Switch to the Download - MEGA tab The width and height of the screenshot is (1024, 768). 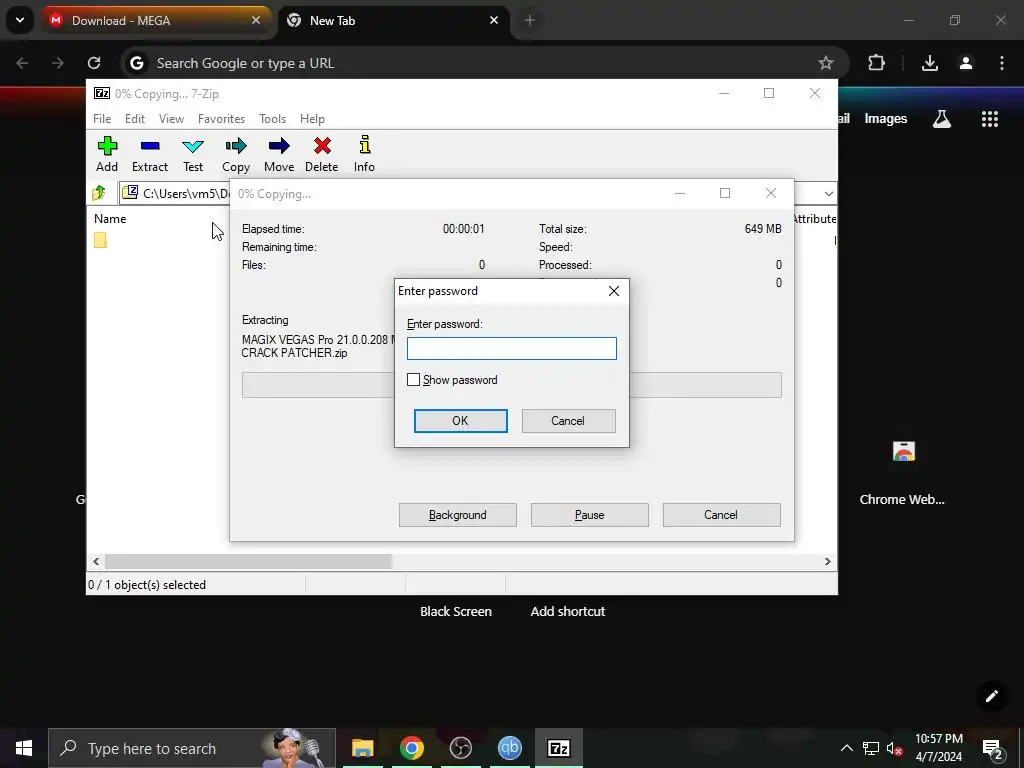coord(155,20)
